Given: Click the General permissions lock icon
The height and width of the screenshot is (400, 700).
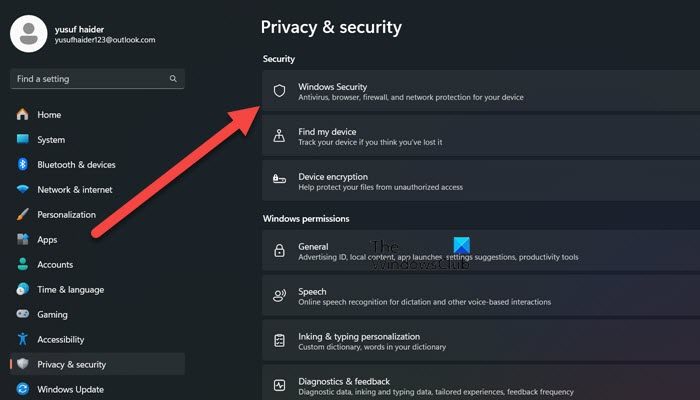Looking at the screenshot, I should (279, 251).
